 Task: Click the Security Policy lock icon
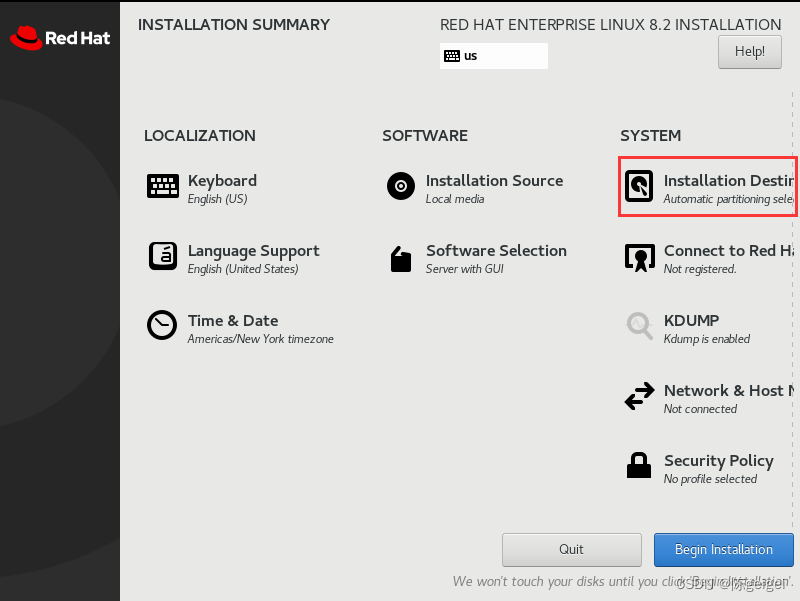(x=639, y=465)
